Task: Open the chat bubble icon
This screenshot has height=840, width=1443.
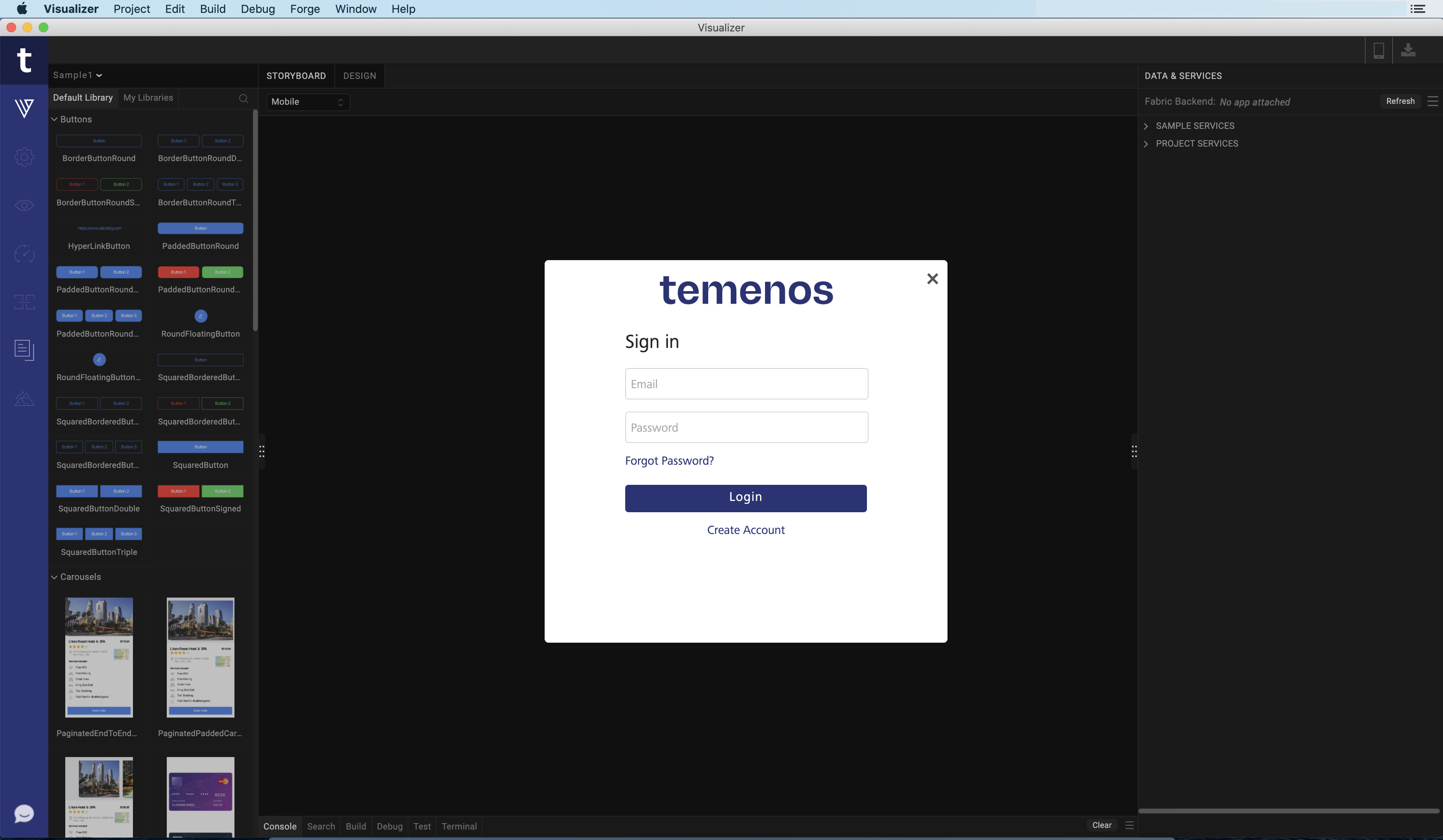Action: click(x=24, y=813)
